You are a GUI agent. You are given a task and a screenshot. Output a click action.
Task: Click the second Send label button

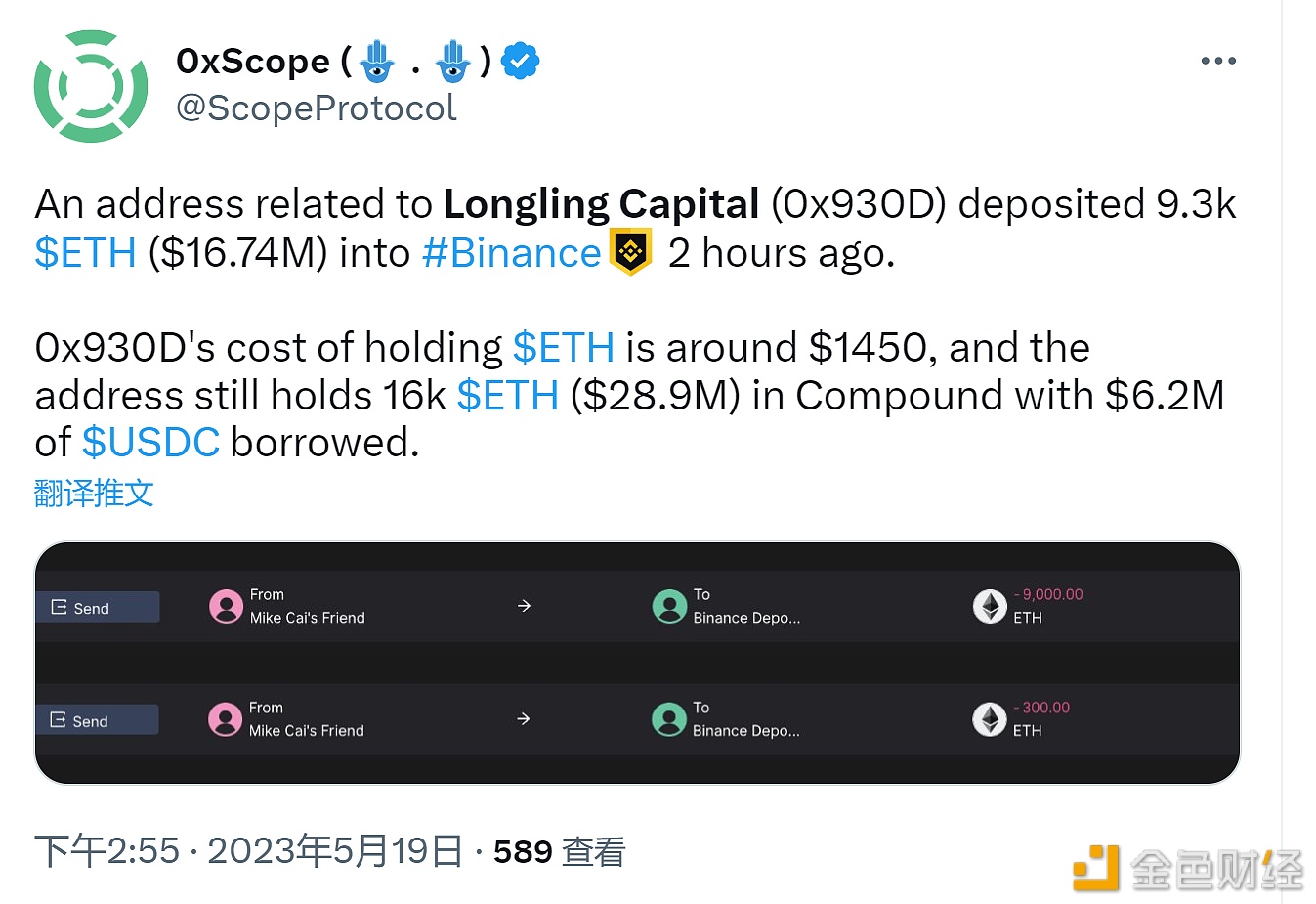coord(96,720)
